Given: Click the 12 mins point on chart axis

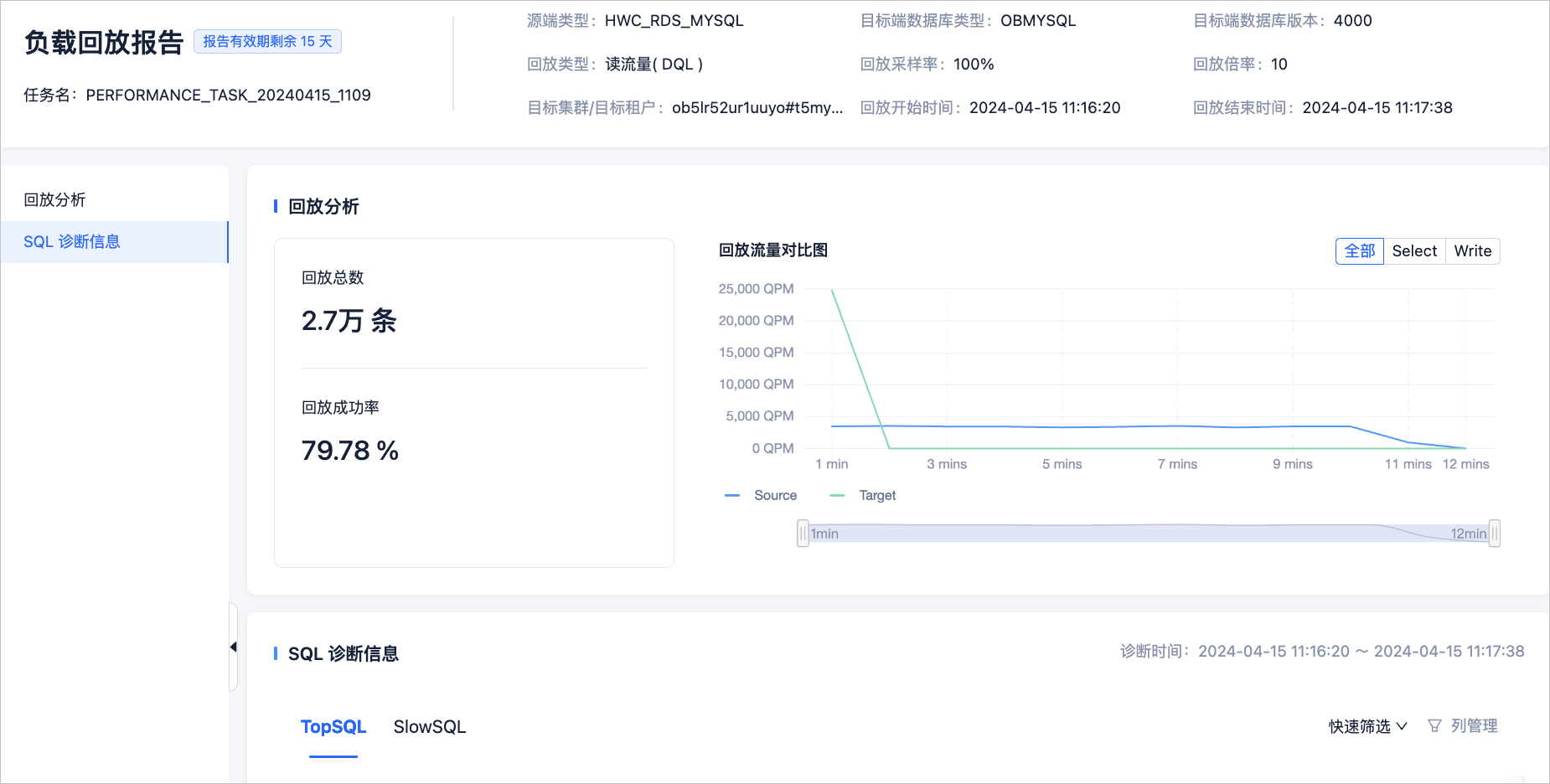Looking at the screenshot, I should pos(1465,464).
